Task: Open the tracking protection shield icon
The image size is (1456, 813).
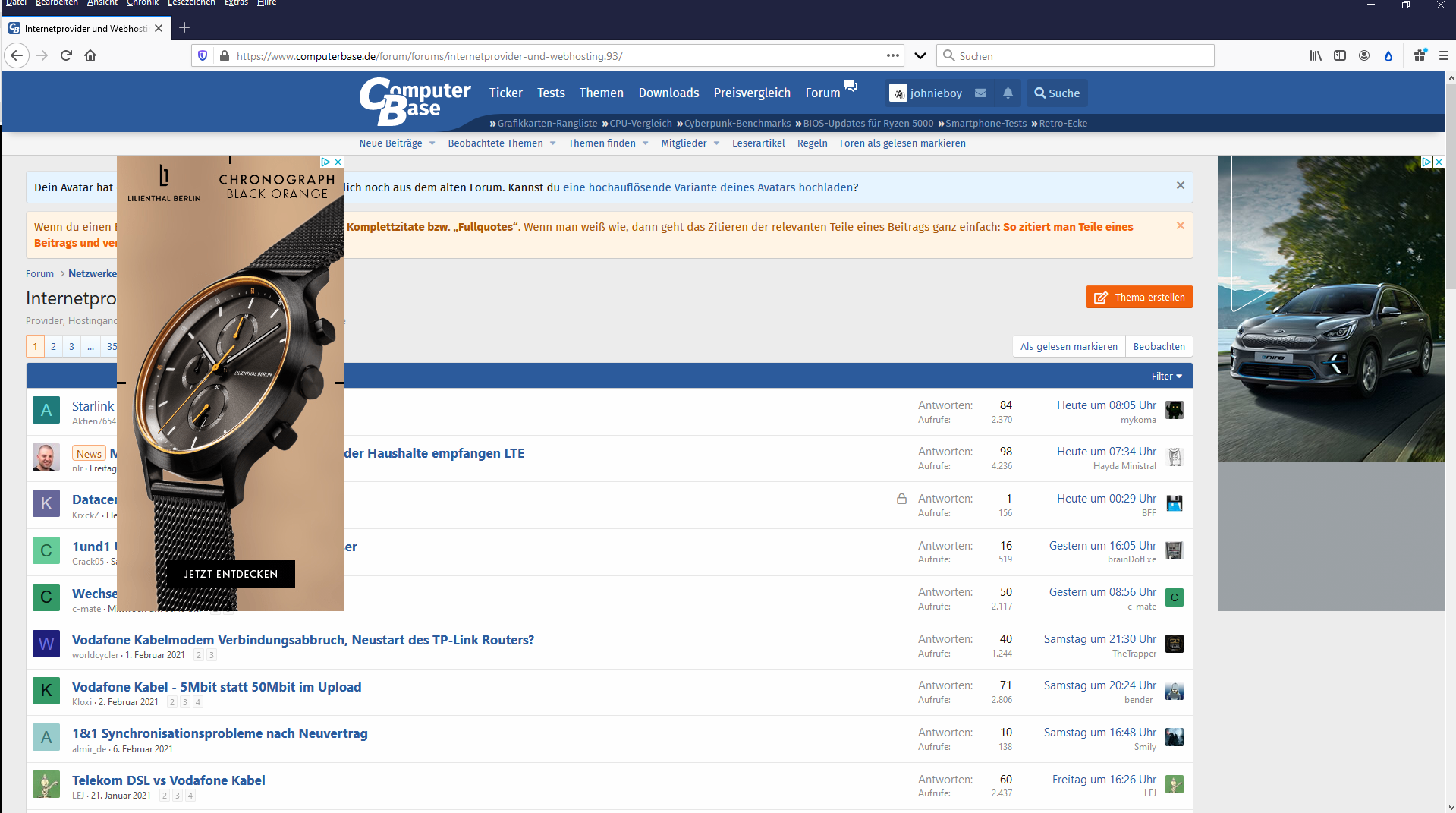Action: [x=203, y=55]
